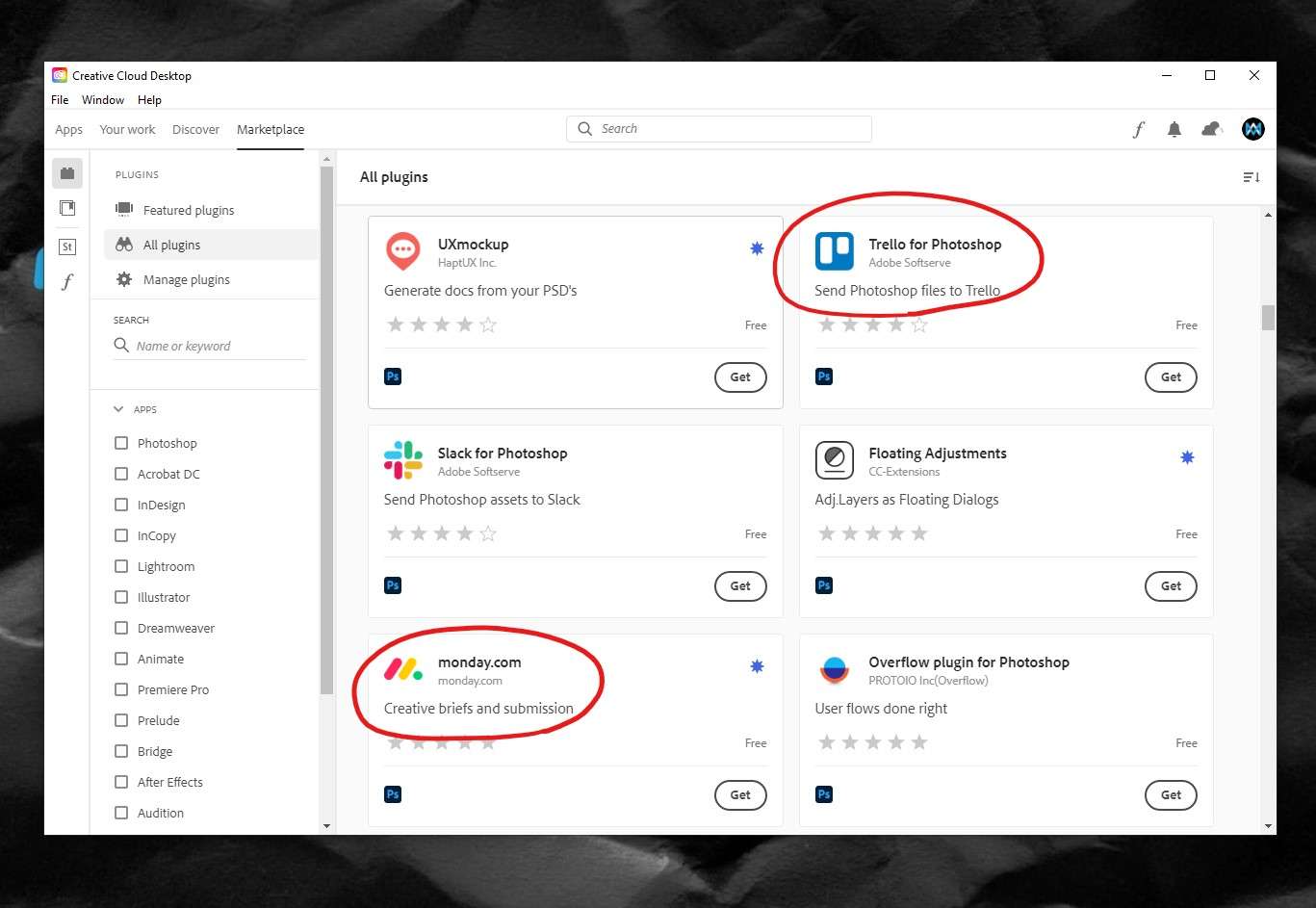Switch to the Apps tab
Screen dimensions: 1316x908
click(69, 129)
